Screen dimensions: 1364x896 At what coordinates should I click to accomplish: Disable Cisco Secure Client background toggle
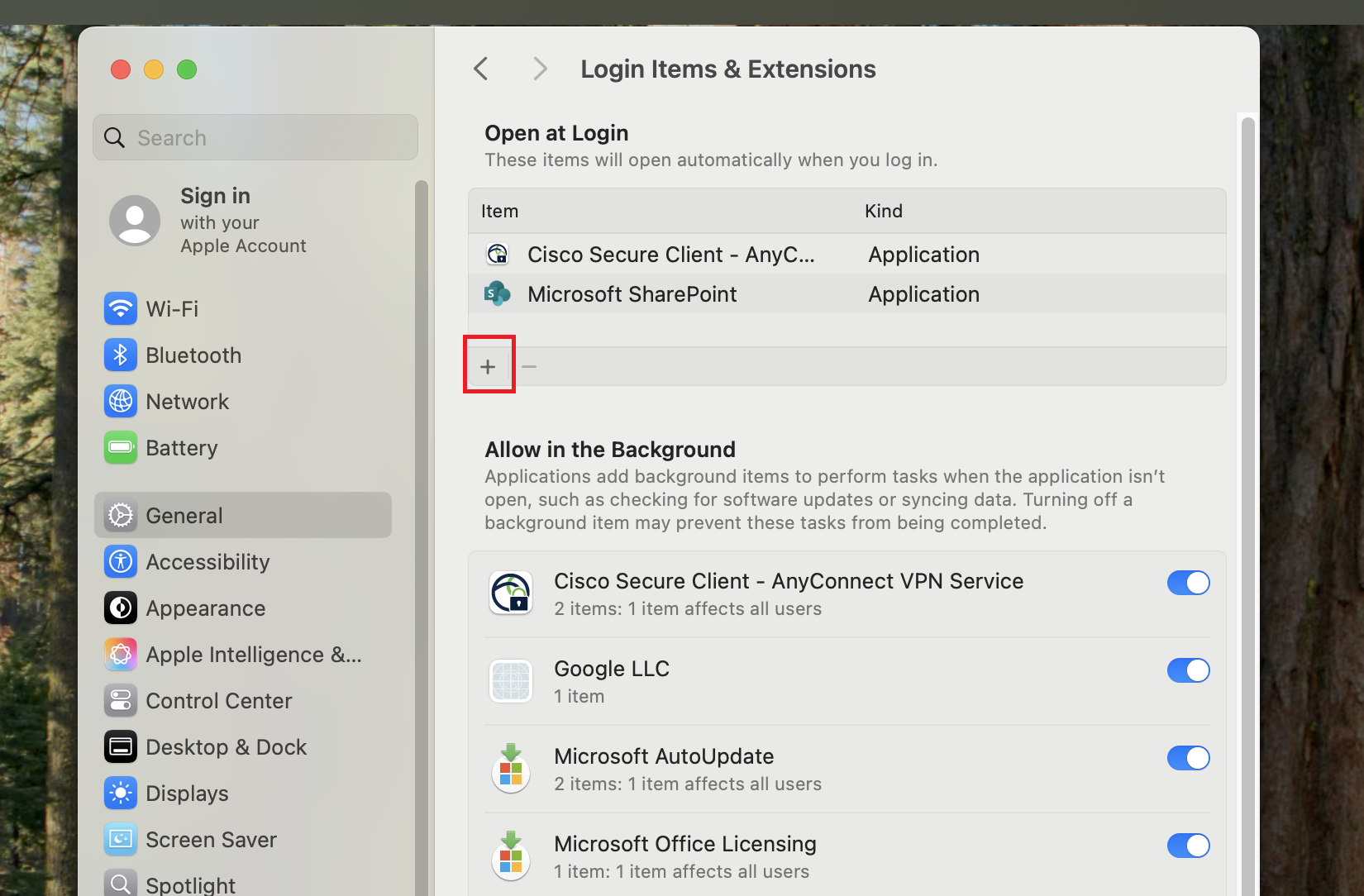pyautogui.click(x=1188, y=583)
